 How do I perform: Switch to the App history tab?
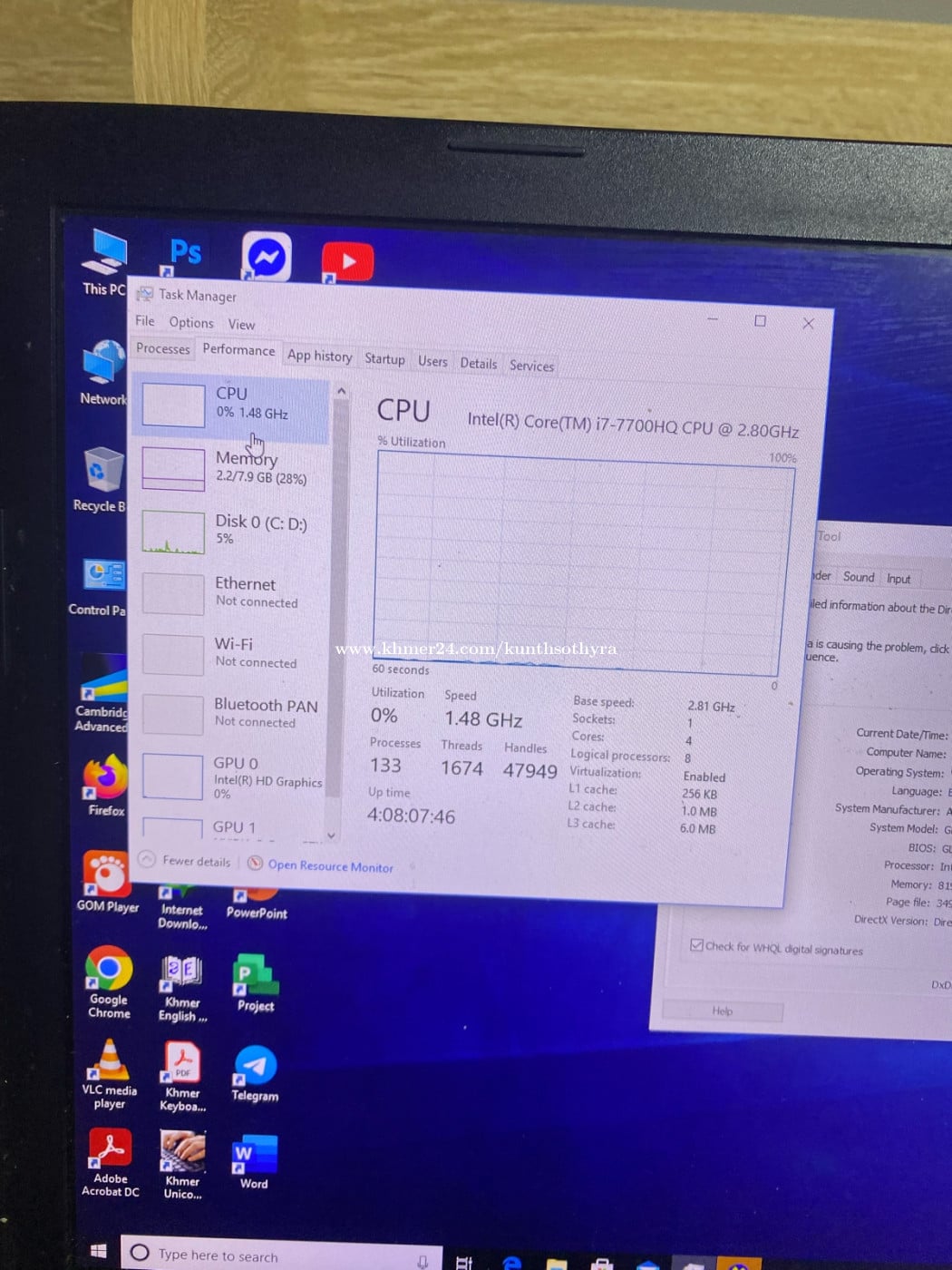[x=319, y=356]
